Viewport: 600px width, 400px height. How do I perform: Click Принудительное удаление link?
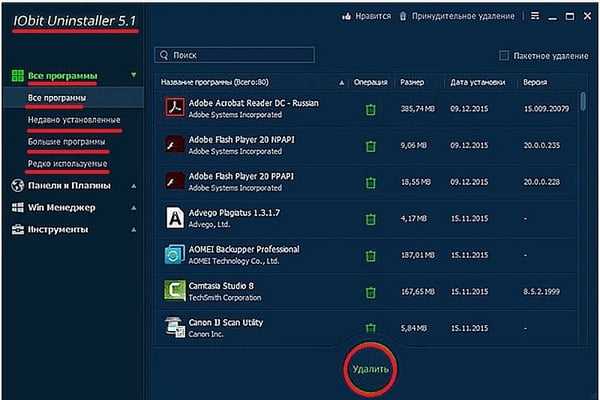463,16
